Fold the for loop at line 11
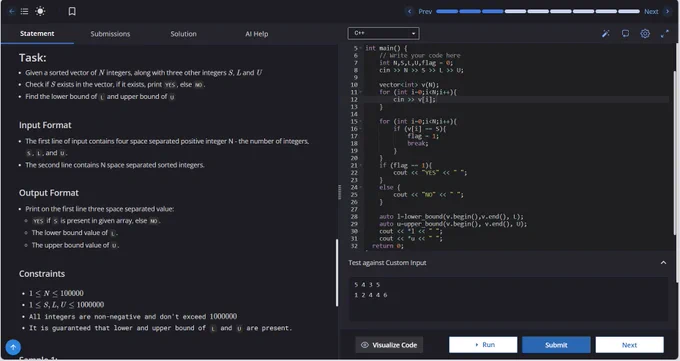This screenshot has height=361, width=680. (x=361, y=92)
